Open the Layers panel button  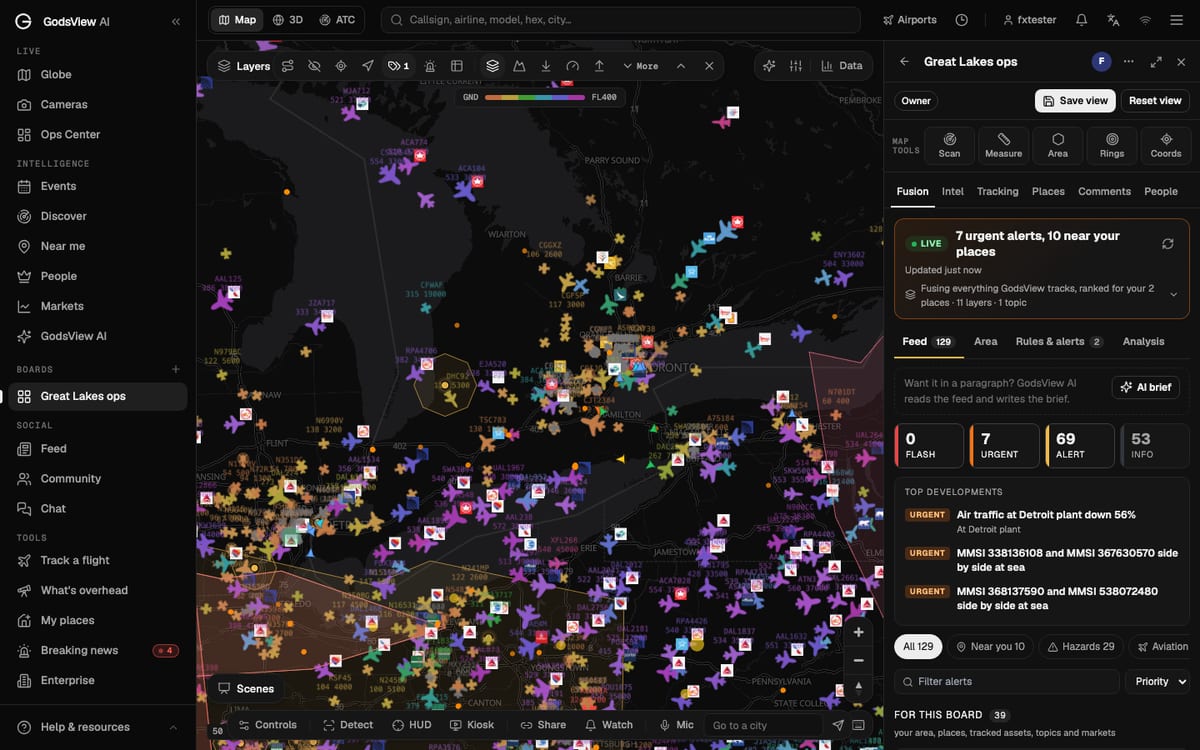244,66
